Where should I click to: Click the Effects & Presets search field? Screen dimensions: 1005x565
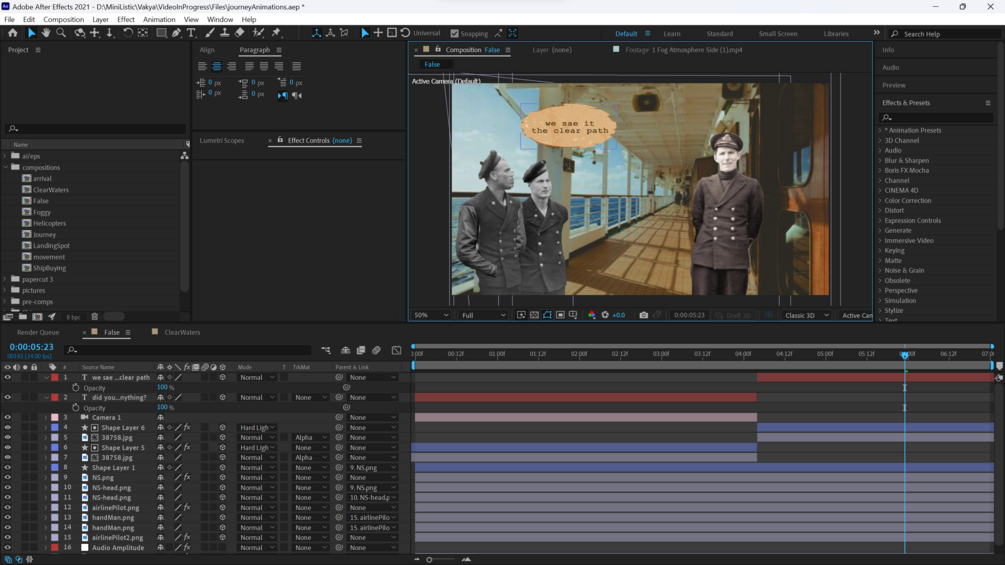pos(937,118)
